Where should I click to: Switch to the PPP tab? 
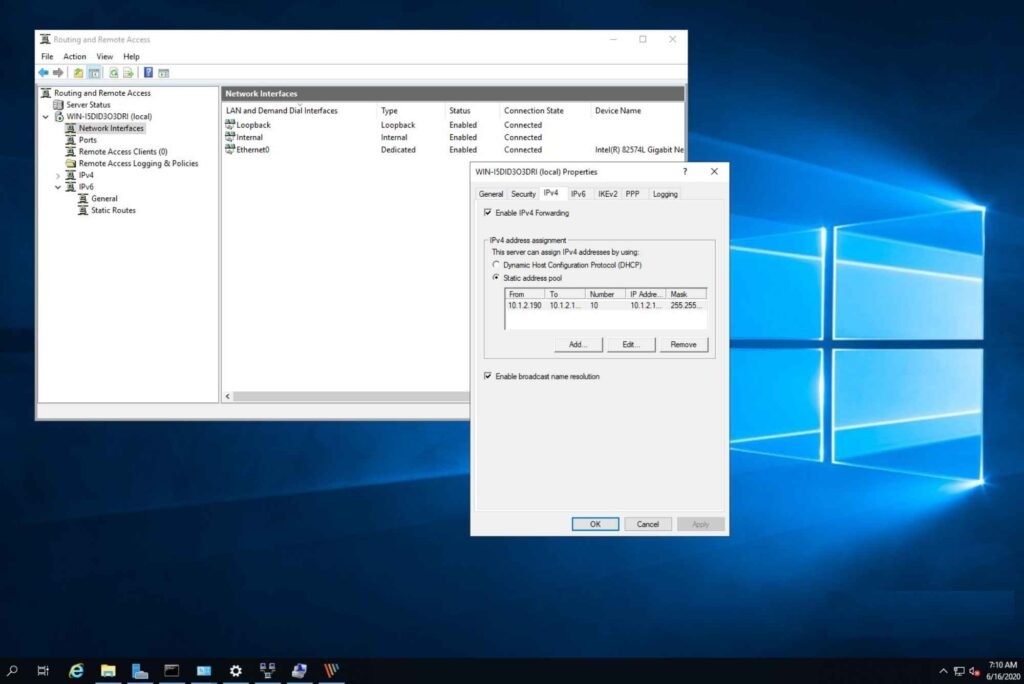tap(632, 194)
